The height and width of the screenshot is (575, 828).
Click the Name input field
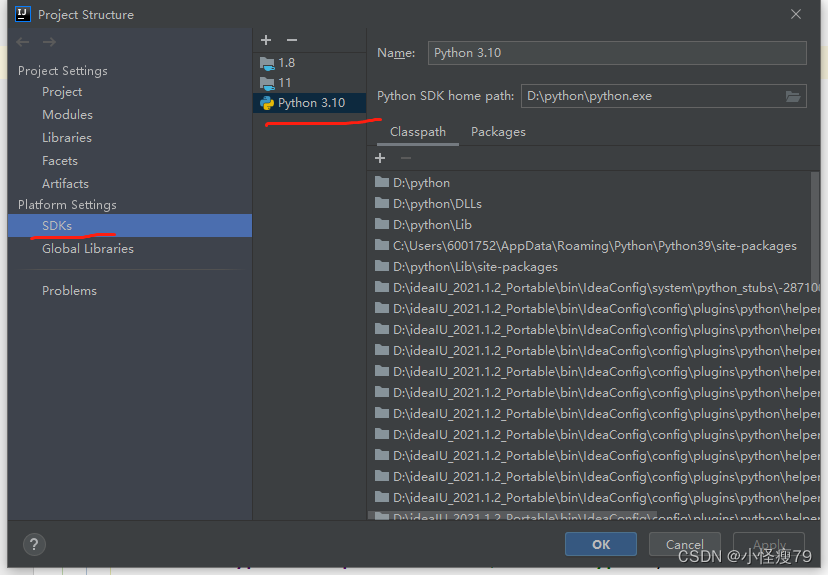coord(617,53)
